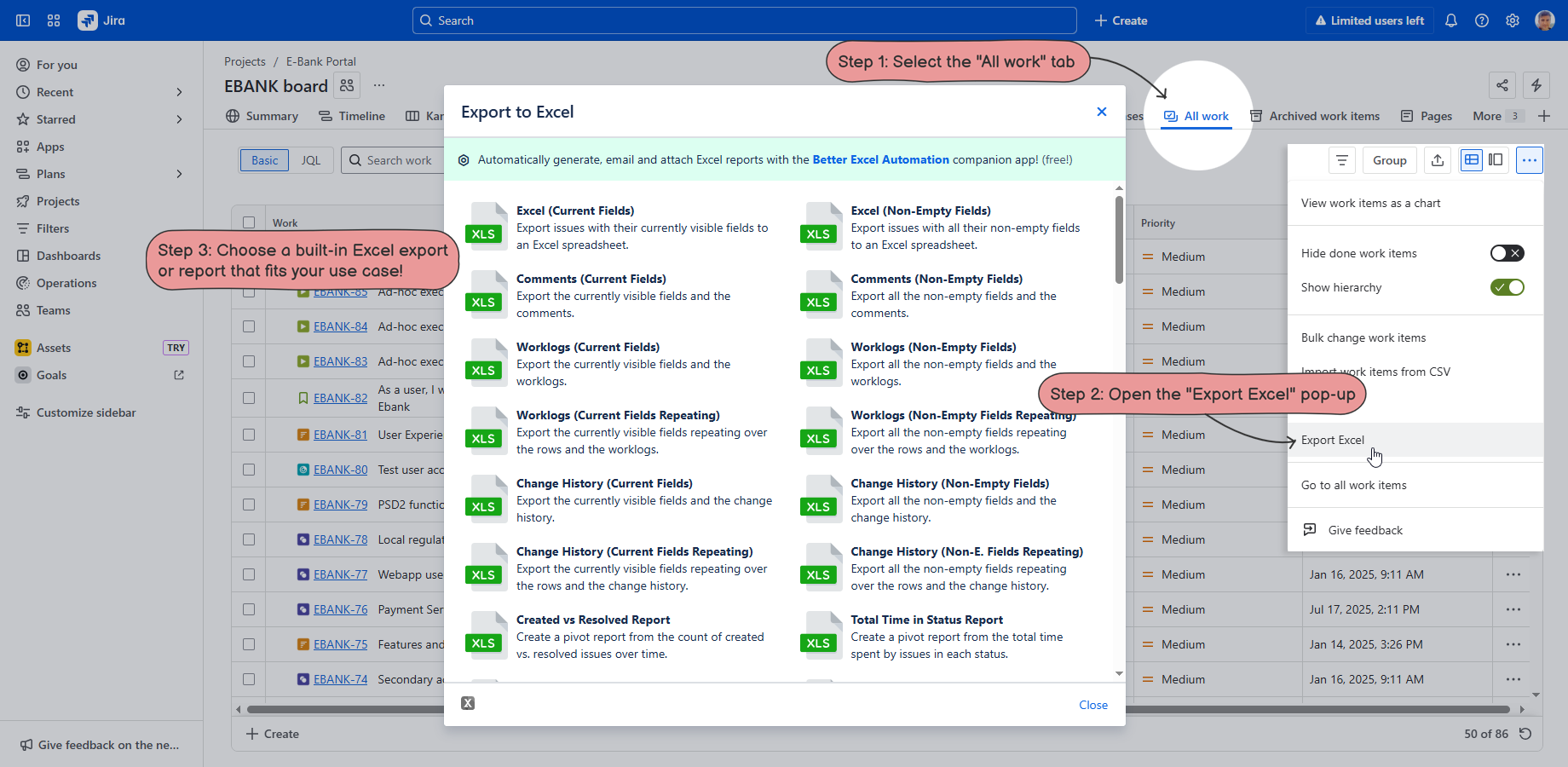Screen dimensions: 1568x767
Task: Click Limited users left button
Action: tap(1369, 20)
